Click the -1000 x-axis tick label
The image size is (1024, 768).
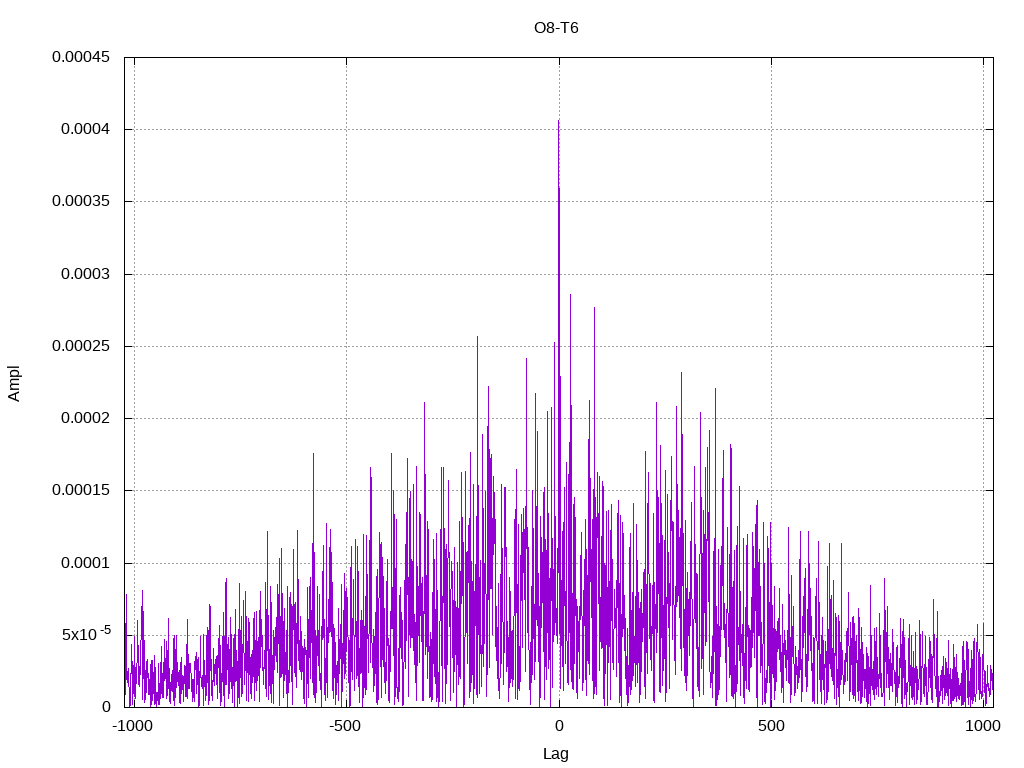coord(133,726)
